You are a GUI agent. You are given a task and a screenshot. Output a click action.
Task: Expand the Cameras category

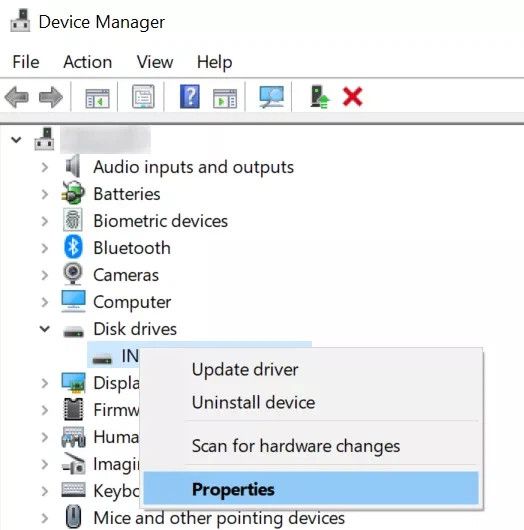coord(45,275)
